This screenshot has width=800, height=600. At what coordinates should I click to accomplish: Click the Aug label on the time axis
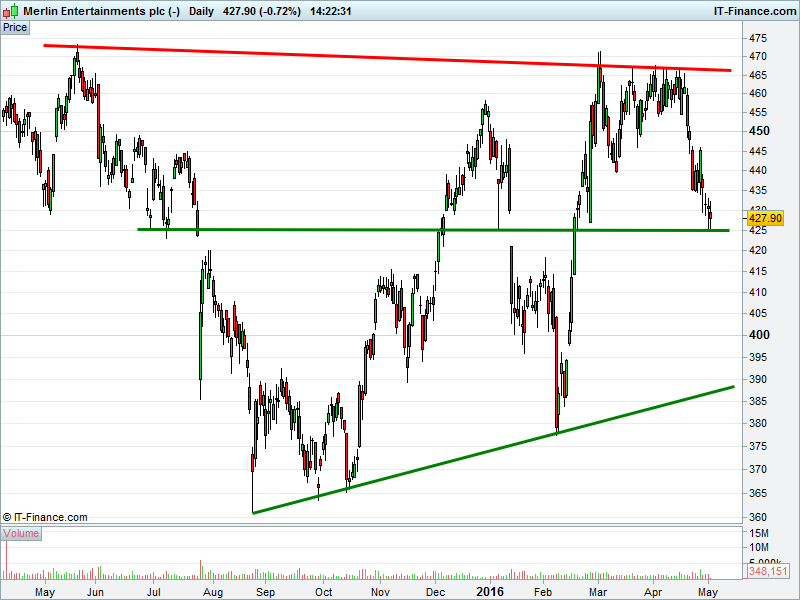click(x=213, y=592)
